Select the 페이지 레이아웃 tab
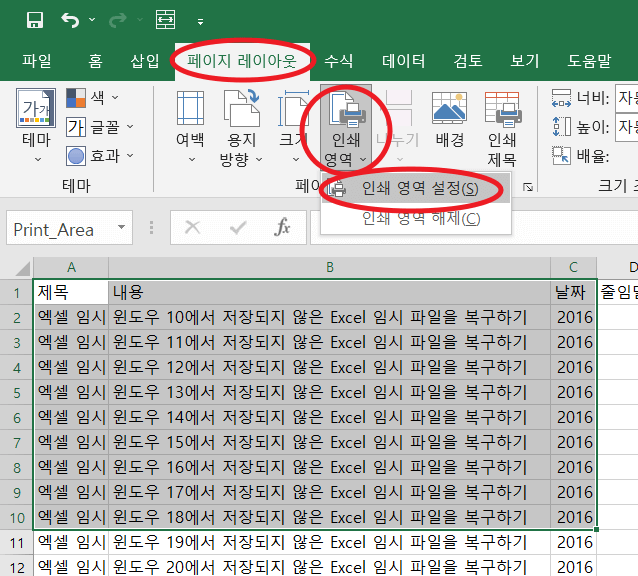 pyautogui.click(x=242, y=61)
